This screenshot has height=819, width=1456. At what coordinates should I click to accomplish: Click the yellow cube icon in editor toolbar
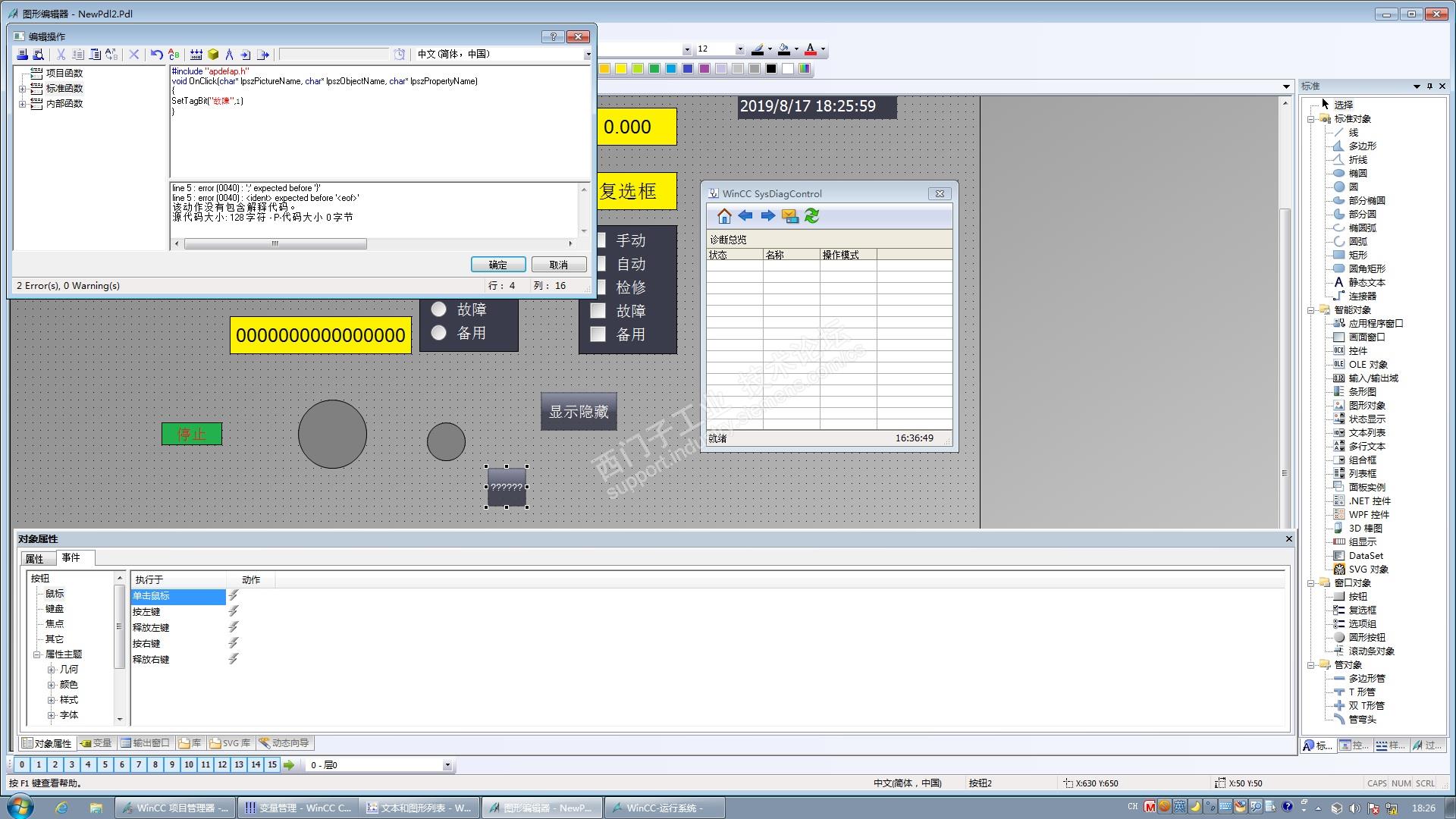pos(213,55)
